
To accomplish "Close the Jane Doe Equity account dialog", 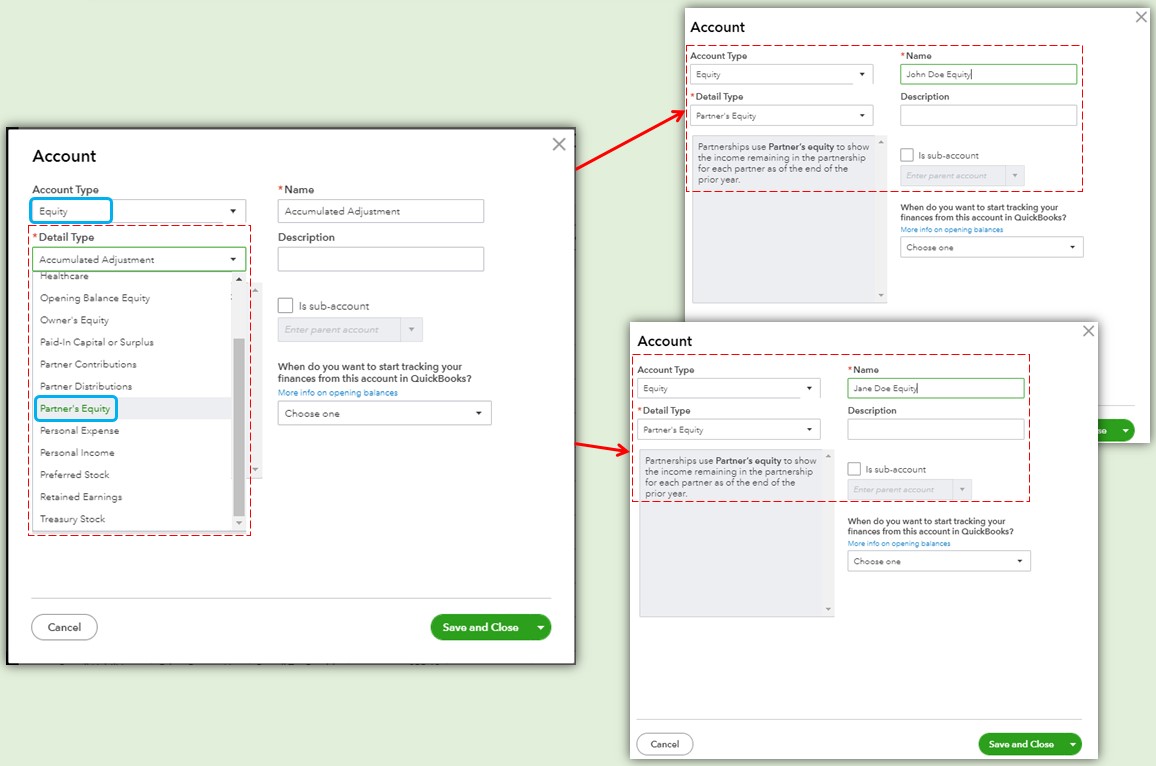I will (1088, 331).
